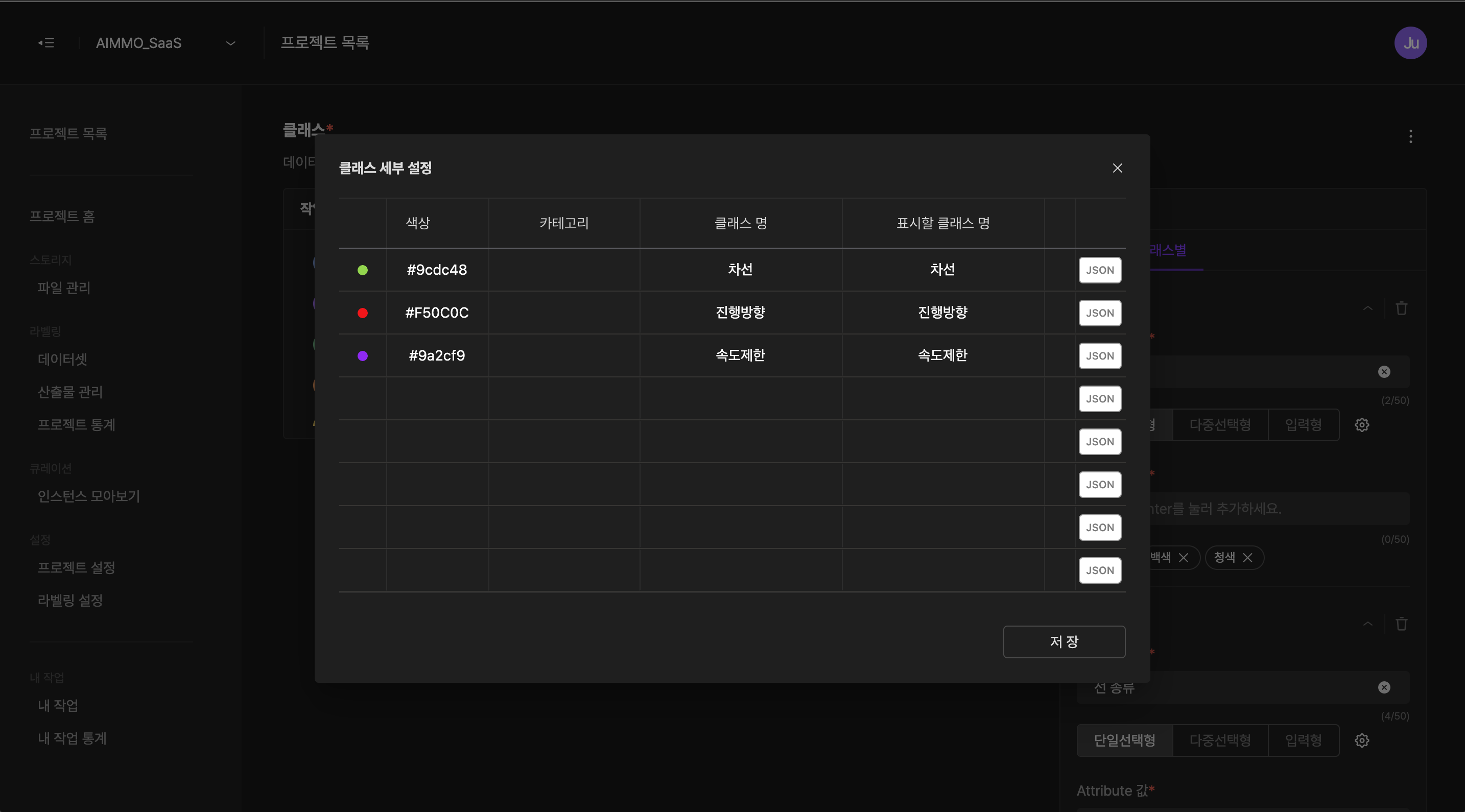Select 다중선택형 for the upper attribute

click(1220, 425)
